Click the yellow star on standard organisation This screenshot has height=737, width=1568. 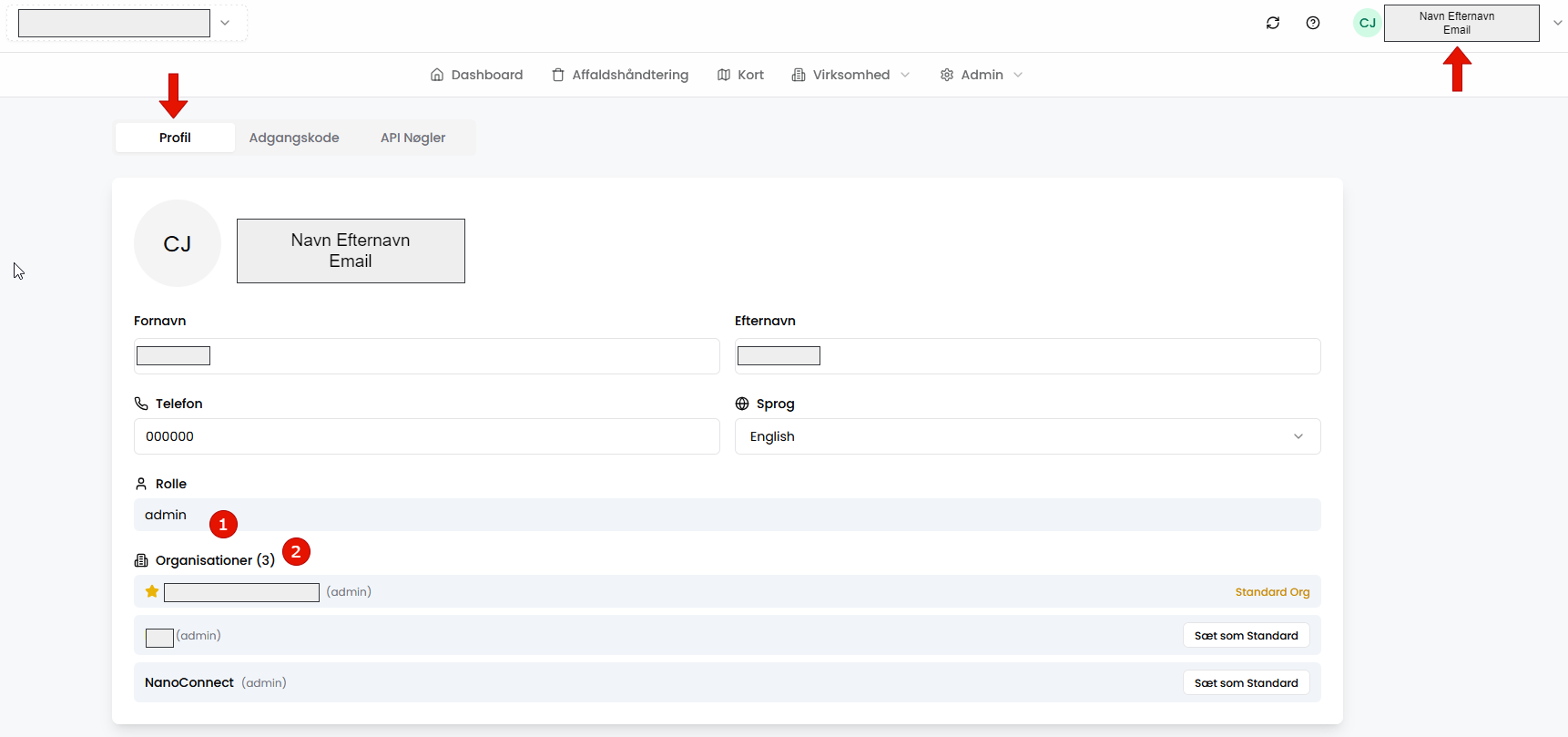coord(152,591)
